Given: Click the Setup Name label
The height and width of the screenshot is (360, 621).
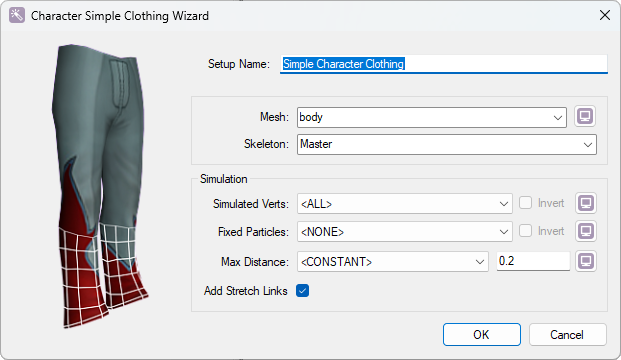Looking at the screenshot, I should [239, 64].
